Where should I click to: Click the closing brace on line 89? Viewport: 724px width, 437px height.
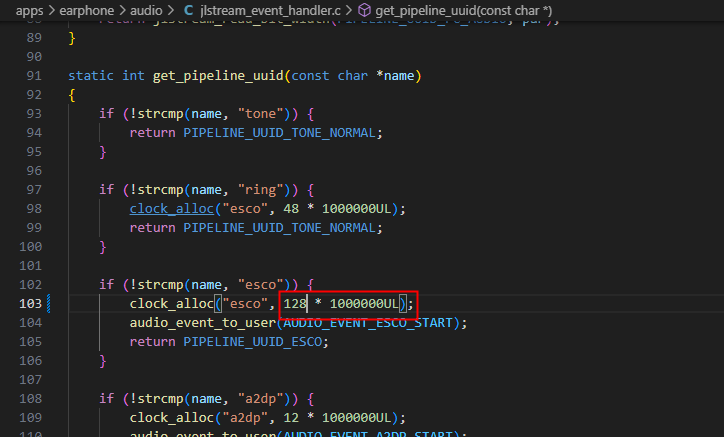tap(72, 38)
